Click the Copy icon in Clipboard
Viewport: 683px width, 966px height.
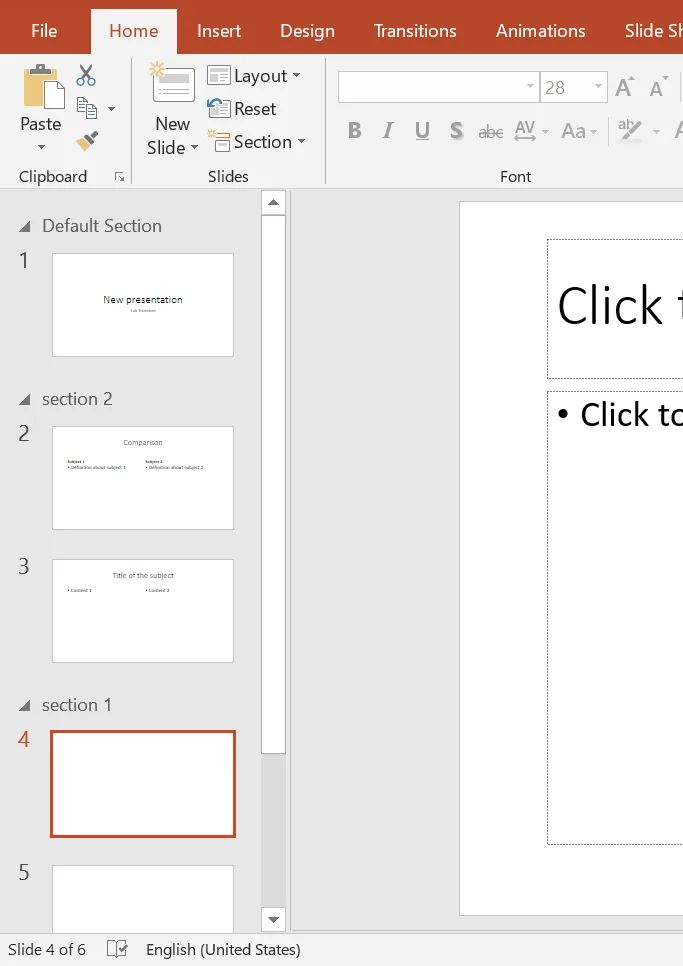[87, 108]
